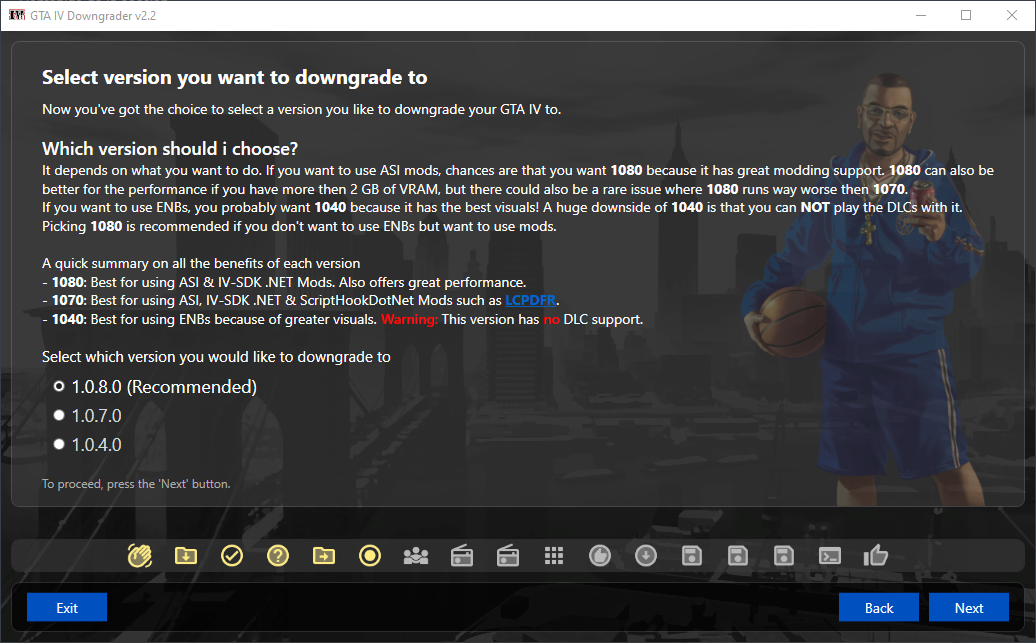This screenshot has width=1036, height=643.
Task: Click the gray pie chart circle step icon
Action: (x=600, y=556)
